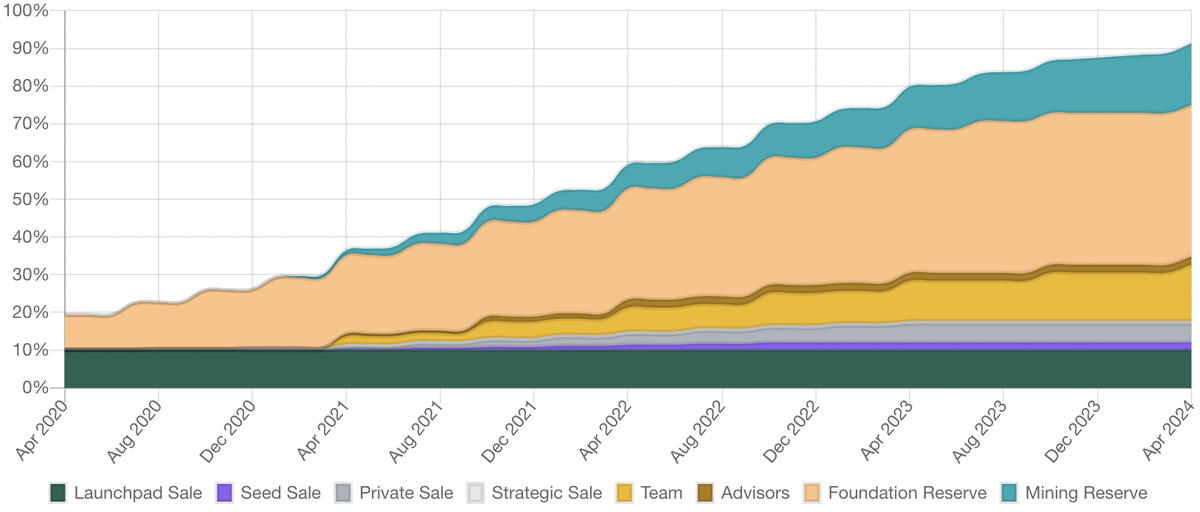1200x512 pixels.
Task: Click the Aug 2023 x-axis label
Action: click(x=982, y=426)
